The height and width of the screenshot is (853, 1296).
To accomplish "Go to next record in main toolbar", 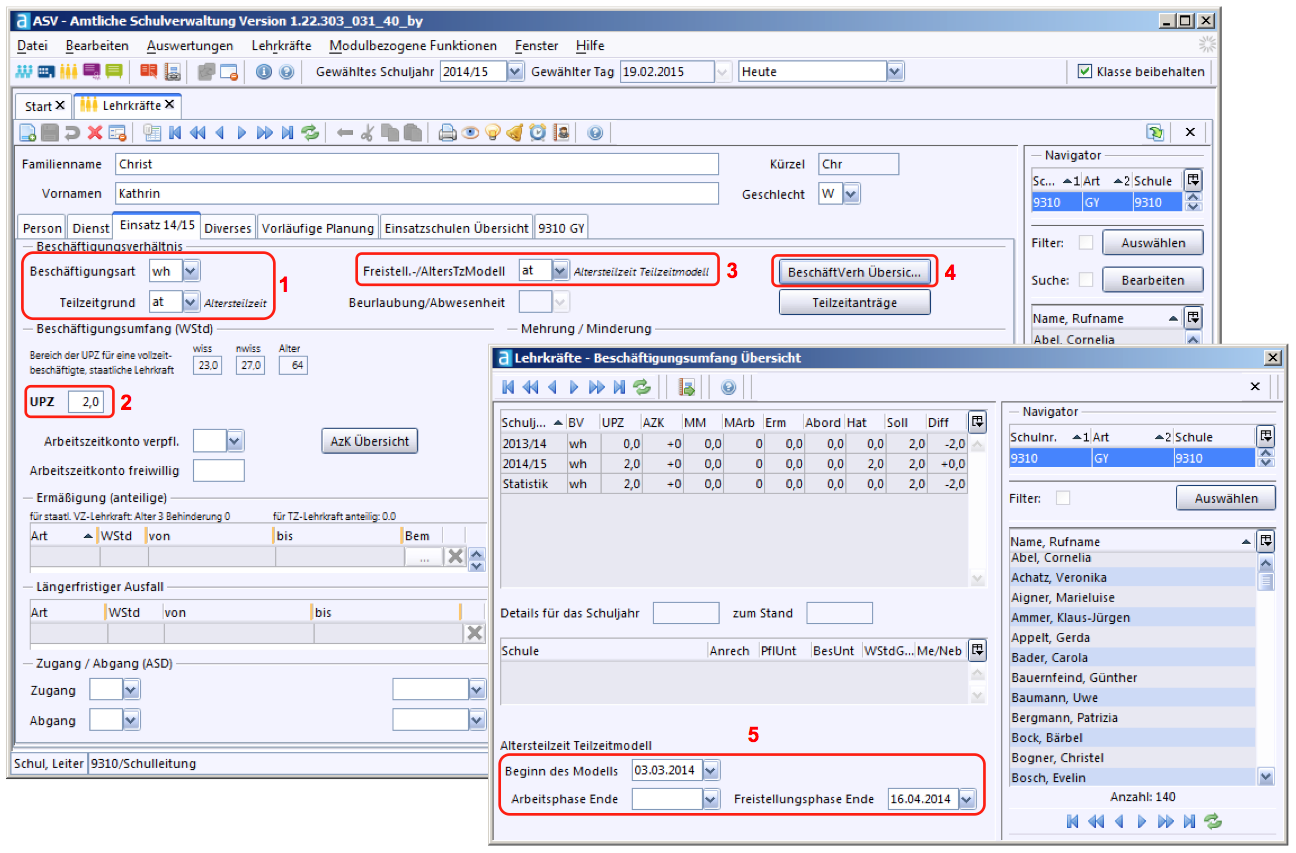I will tap(242, 133).
